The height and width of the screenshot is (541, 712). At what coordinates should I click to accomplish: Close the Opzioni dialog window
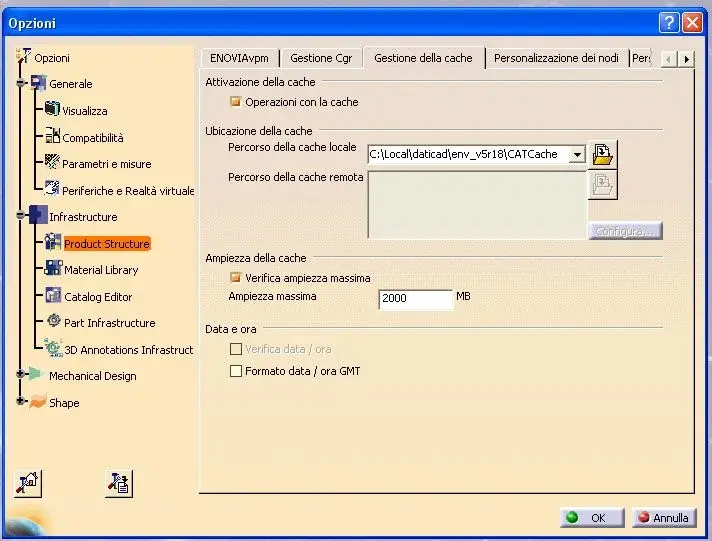(x=692, y=22)
